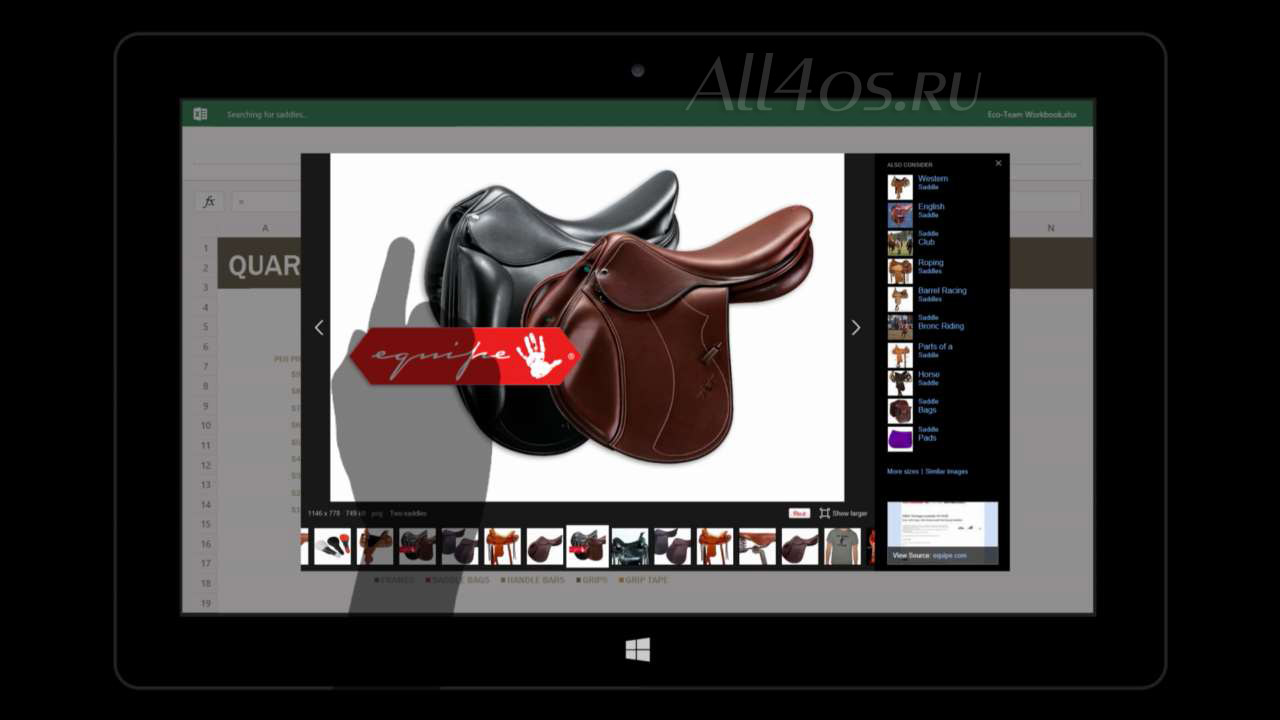Select the purple Saddle Pads thumbnail
1280x720 pixels.
(900, 439)
